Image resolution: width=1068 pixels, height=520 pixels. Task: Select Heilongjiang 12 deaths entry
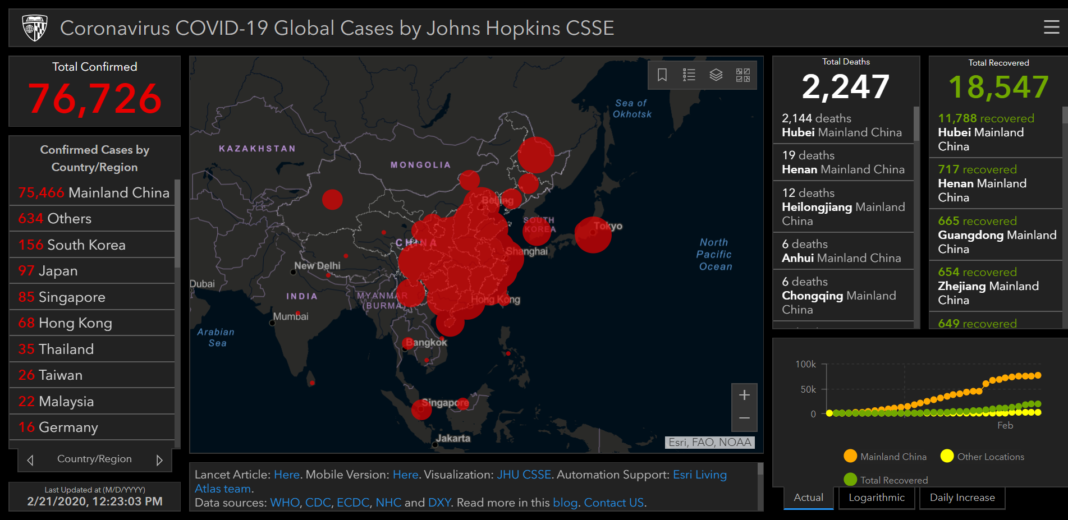(x=843, y=207)
